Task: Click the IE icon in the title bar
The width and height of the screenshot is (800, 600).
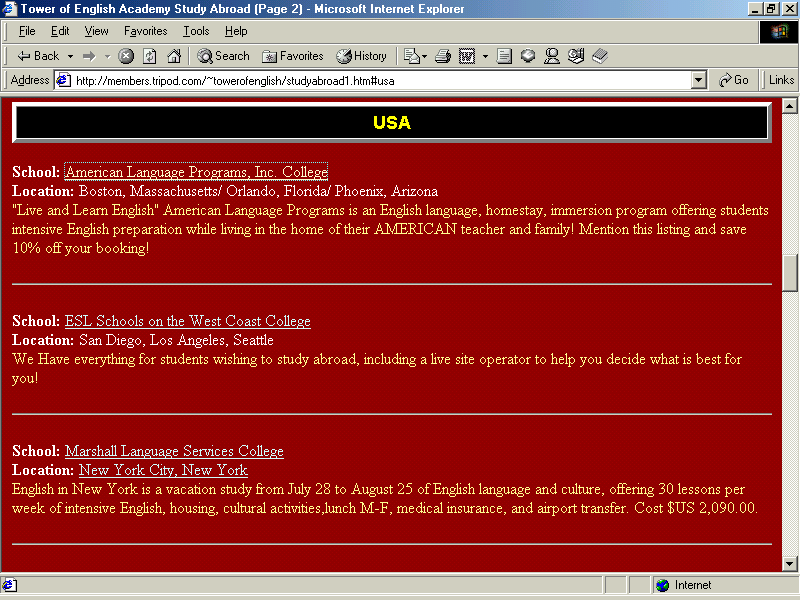Action: (10, 9)
